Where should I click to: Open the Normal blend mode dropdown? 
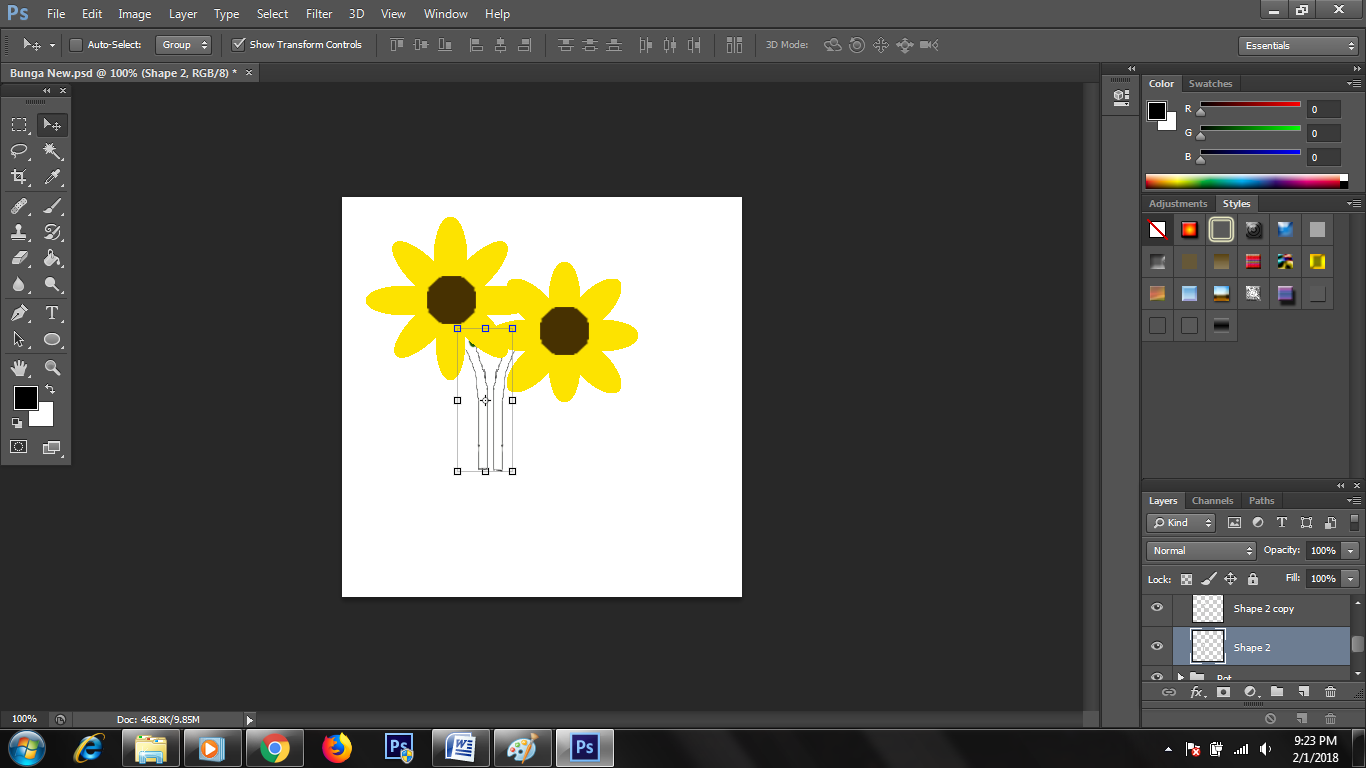point(1201,551)
